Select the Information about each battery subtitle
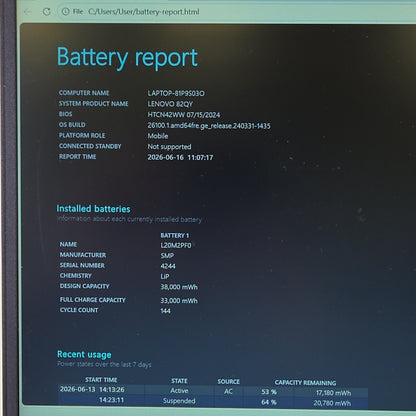This screenshot has width=416, height=416. (x=129, y=219)
